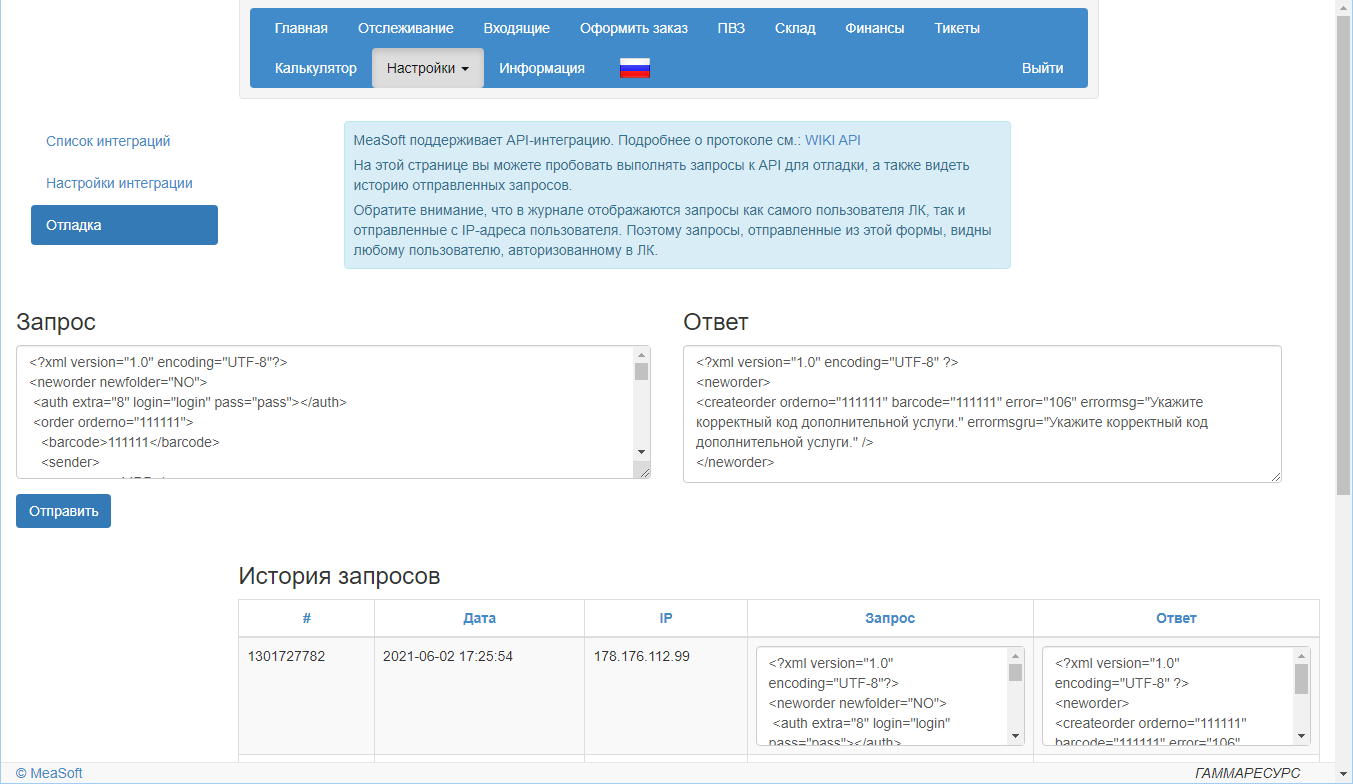
Task: Open the Финансы section
Action: tap(875, 28)
